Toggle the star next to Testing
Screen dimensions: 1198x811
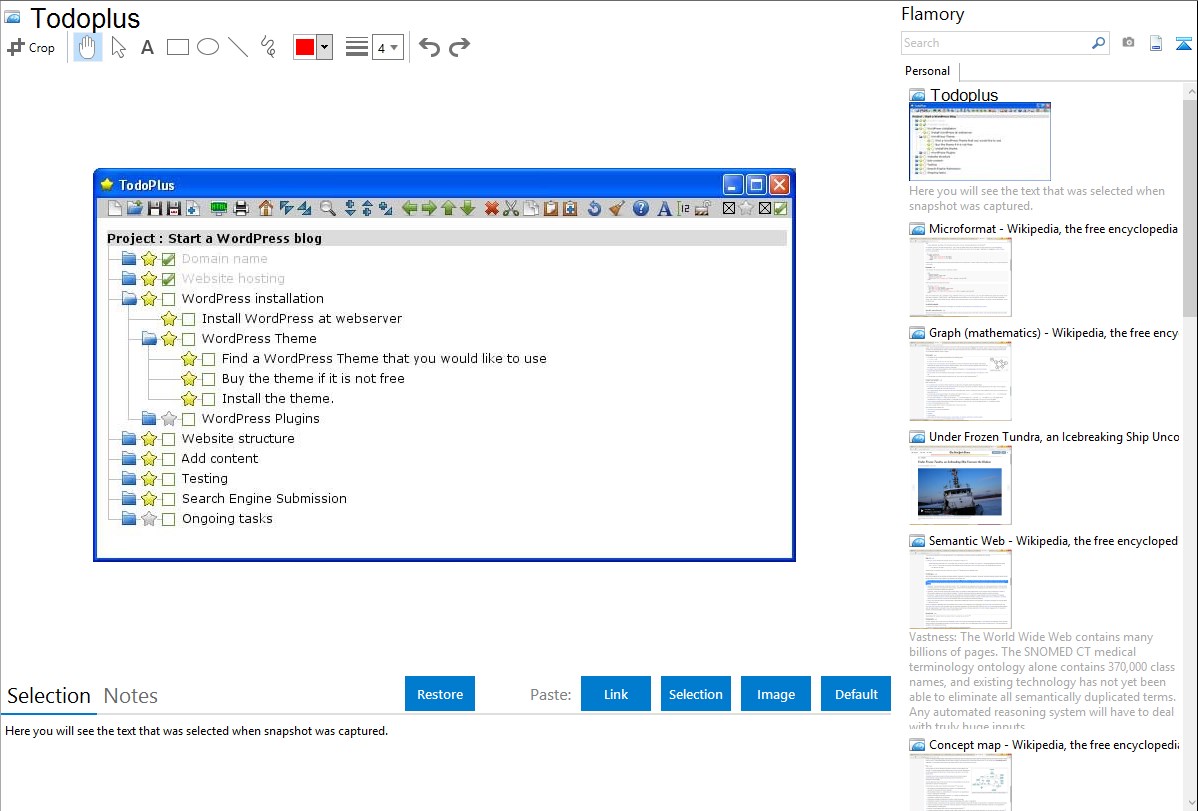[149, 478]
